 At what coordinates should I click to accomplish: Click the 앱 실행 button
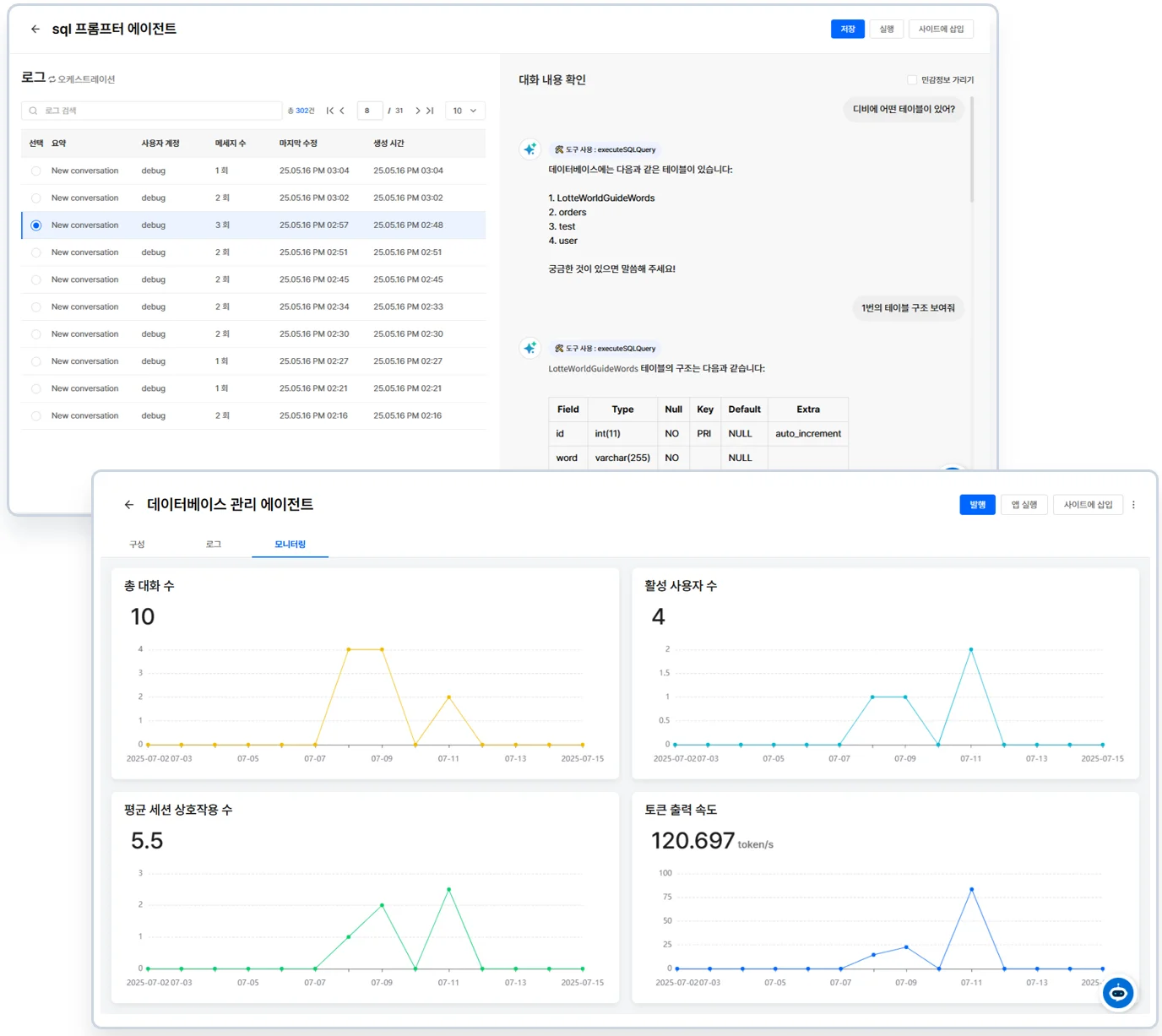(1024, 505)
